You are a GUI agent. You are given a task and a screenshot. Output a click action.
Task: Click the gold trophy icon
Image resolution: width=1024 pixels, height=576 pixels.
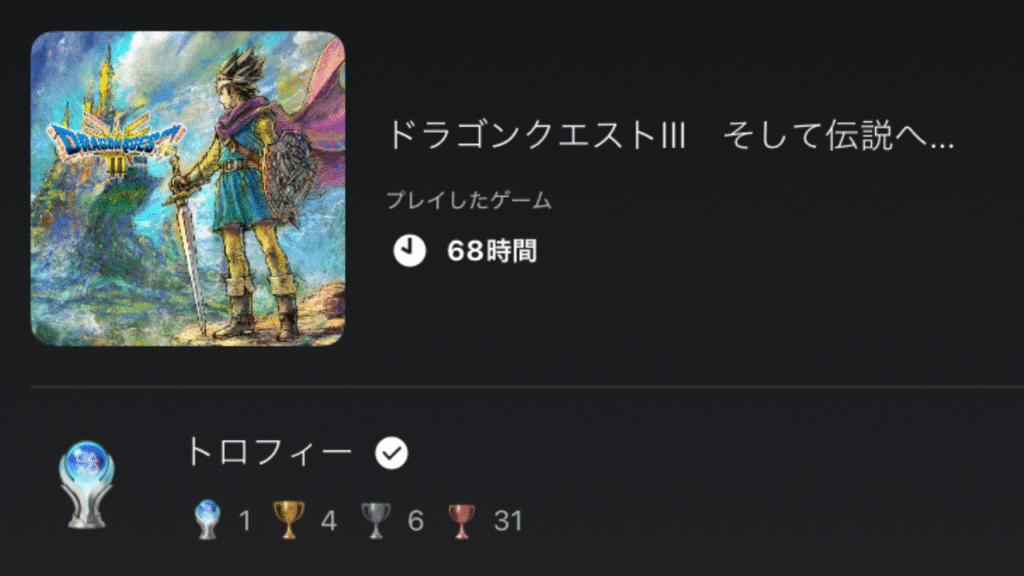pyautogui.click(x=288, y=520)
